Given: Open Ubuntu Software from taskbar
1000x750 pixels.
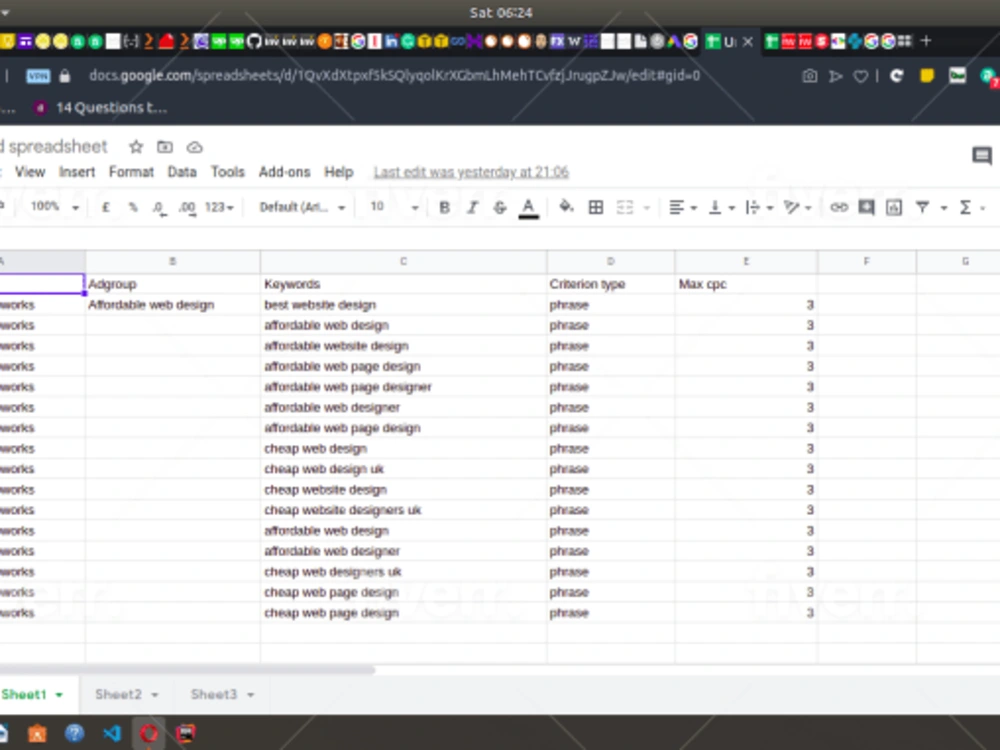Looking at the screenshot, I should pyautogui.click(x=37, y=733).
